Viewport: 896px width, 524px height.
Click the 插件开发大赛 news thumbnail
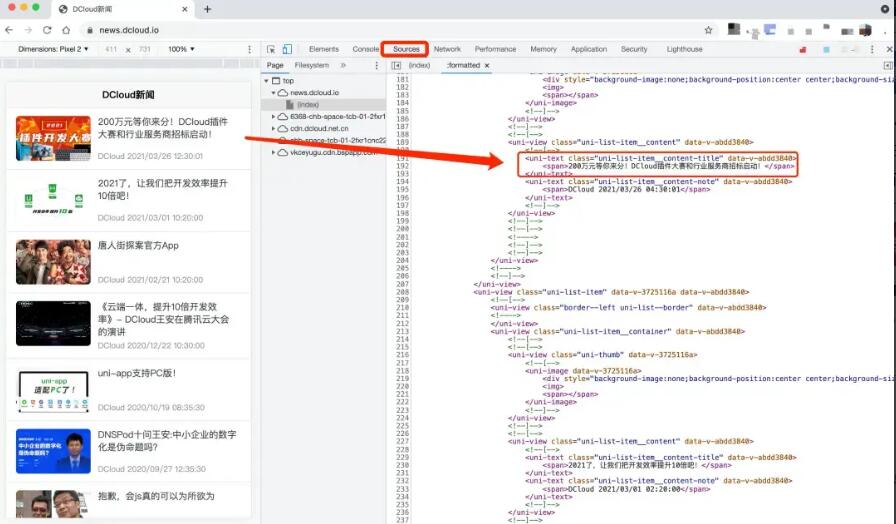coord(53,138)
